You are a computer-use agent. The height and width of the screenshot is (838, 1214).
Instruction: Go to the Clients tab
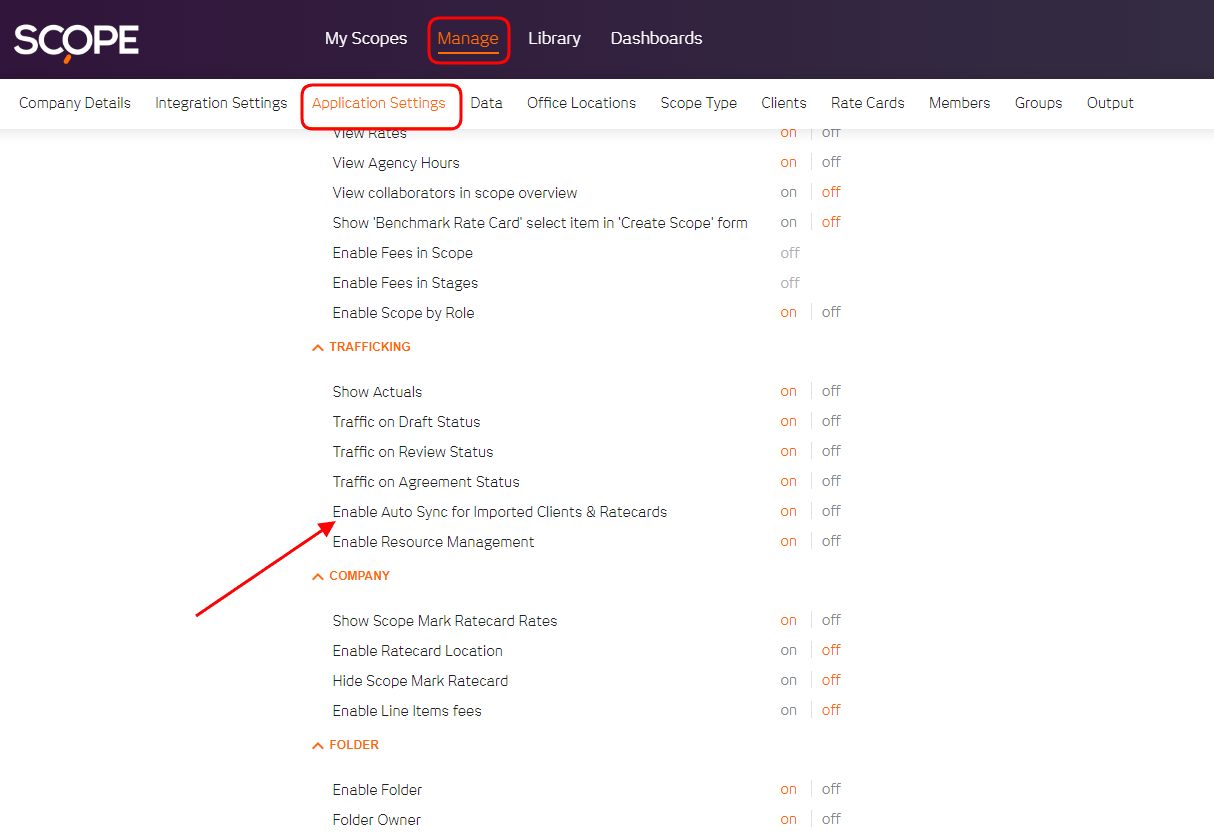[784, 103]
